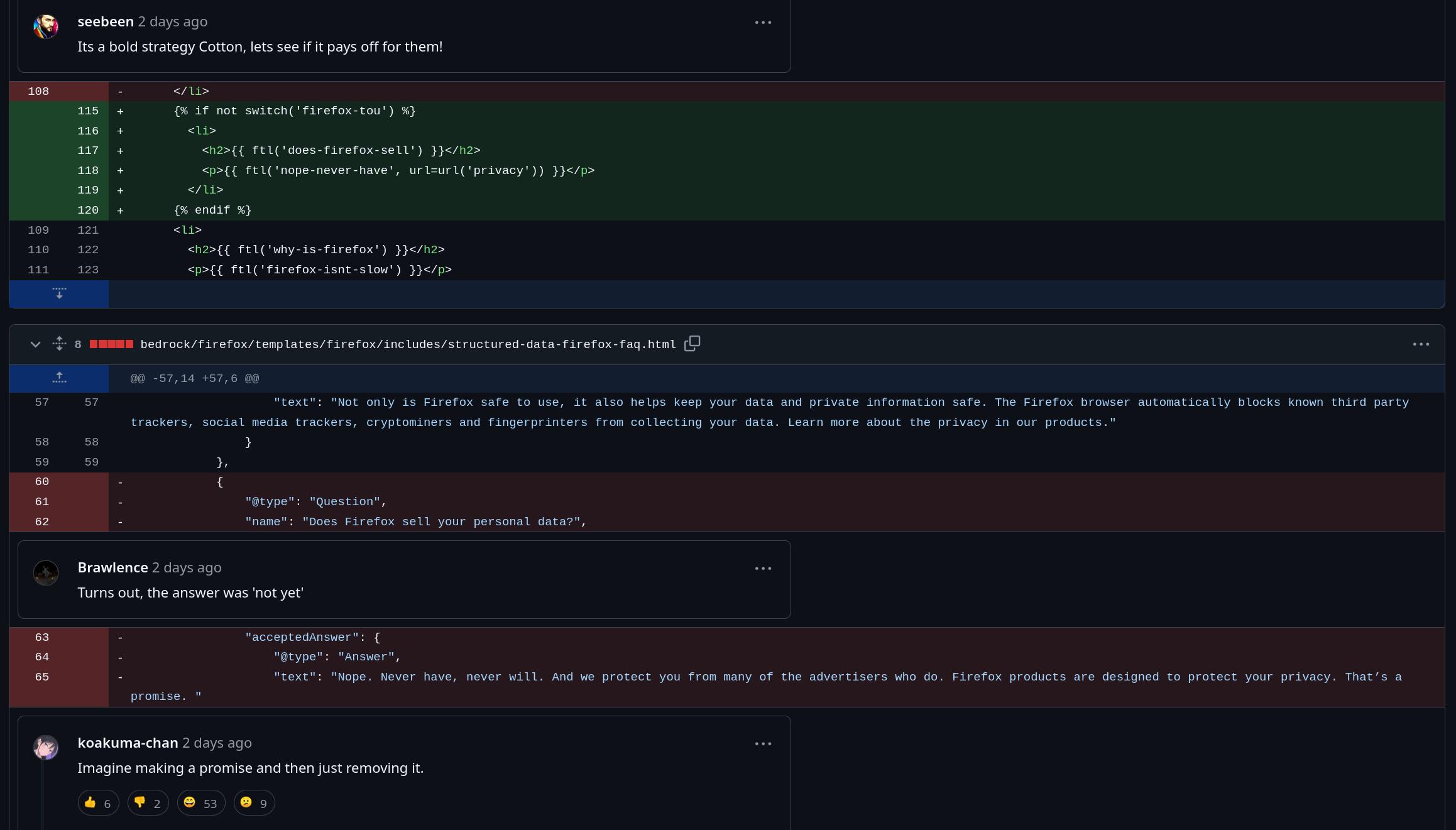Screen dimensions: 1456x830
Task: Click the red diffstat blocks in file header
Action: (111, 344)
